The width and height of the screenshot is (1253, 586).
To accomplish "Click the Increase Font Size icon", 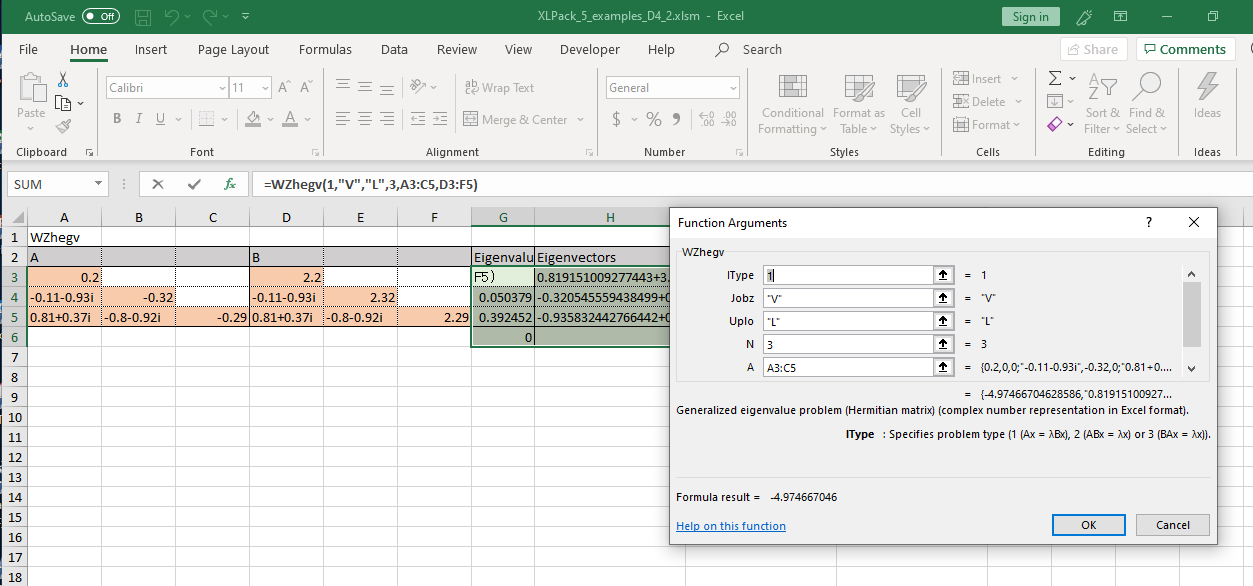I will click(x=284, y=88).
